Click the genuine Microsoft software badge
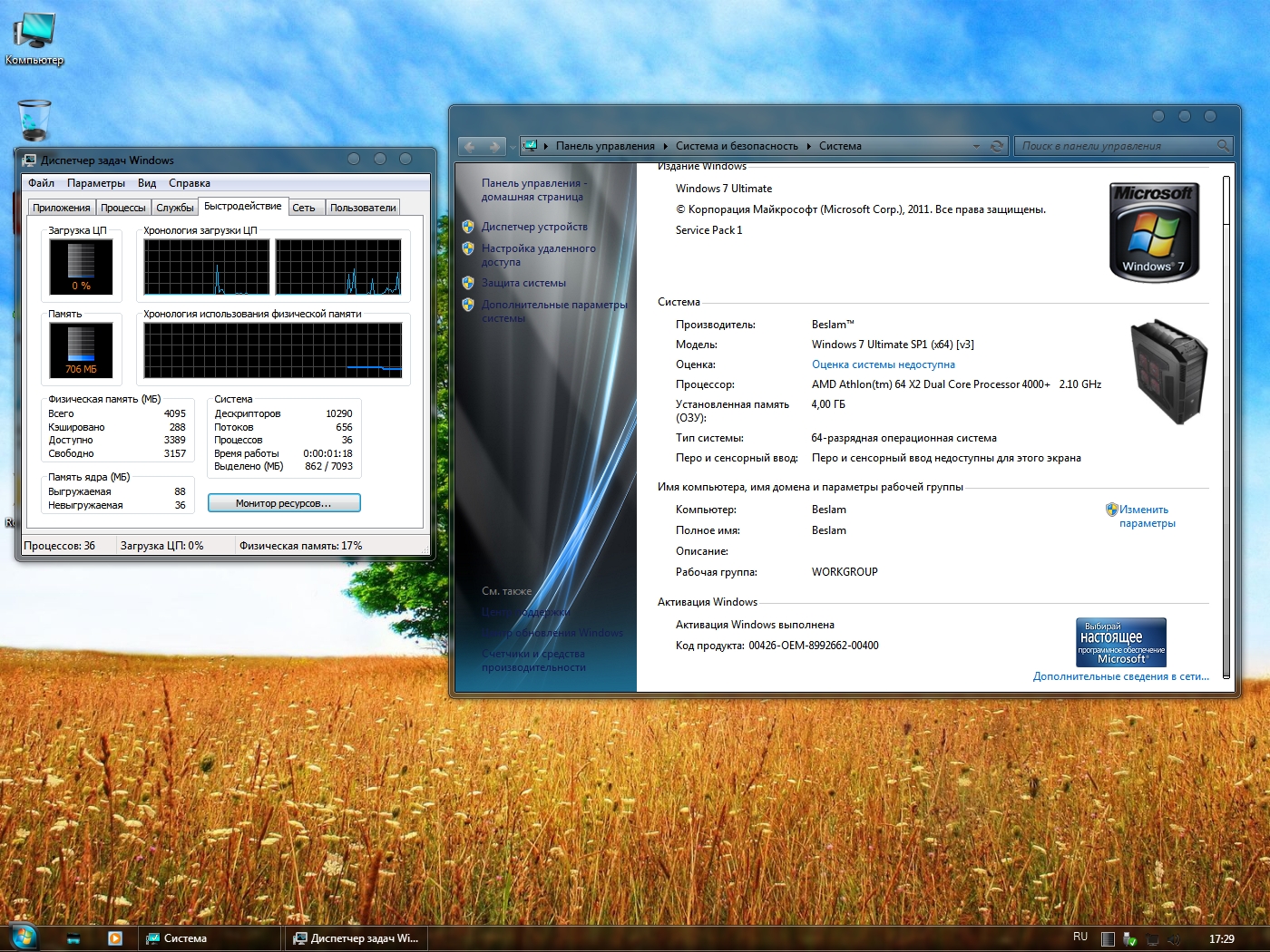Image resolution: width=1270 pixels, height=952 pixels. coord(1121,643)
